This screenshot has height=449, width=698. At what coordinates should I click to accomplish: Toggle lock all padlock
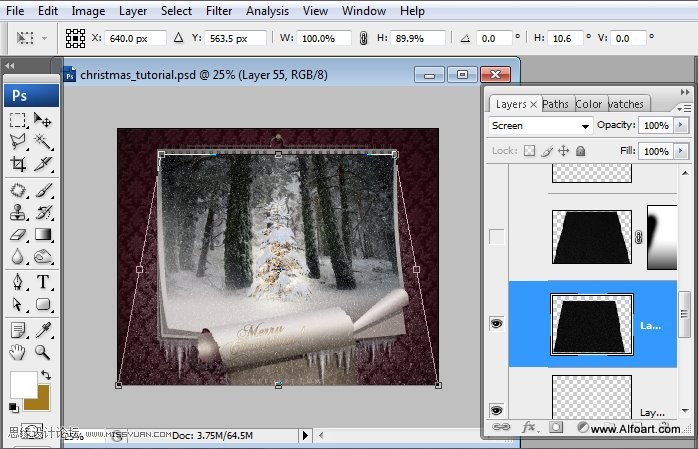pos(580,151)
